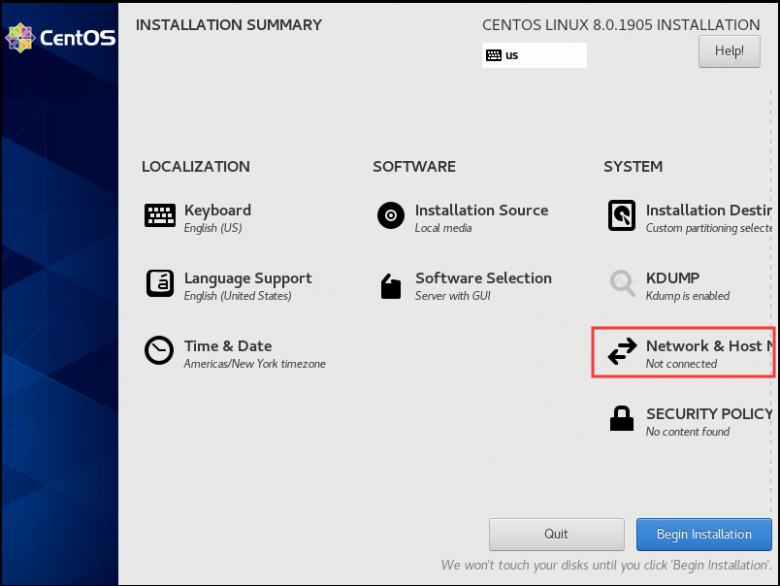Screen dimensions: 780x586
Task: Click the Installation Source disc icon
Action: [391, 215]
